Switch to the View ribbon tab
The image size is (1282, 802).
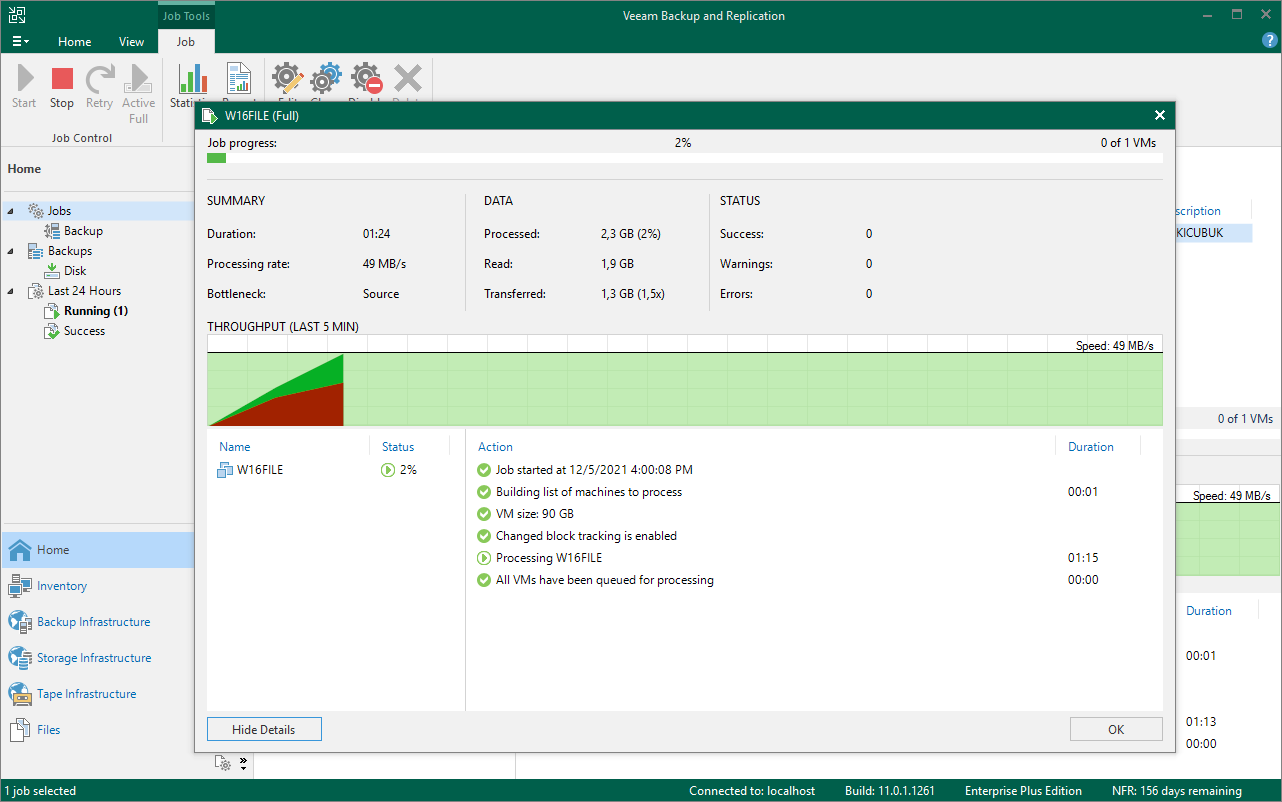[x=131, y=42]
